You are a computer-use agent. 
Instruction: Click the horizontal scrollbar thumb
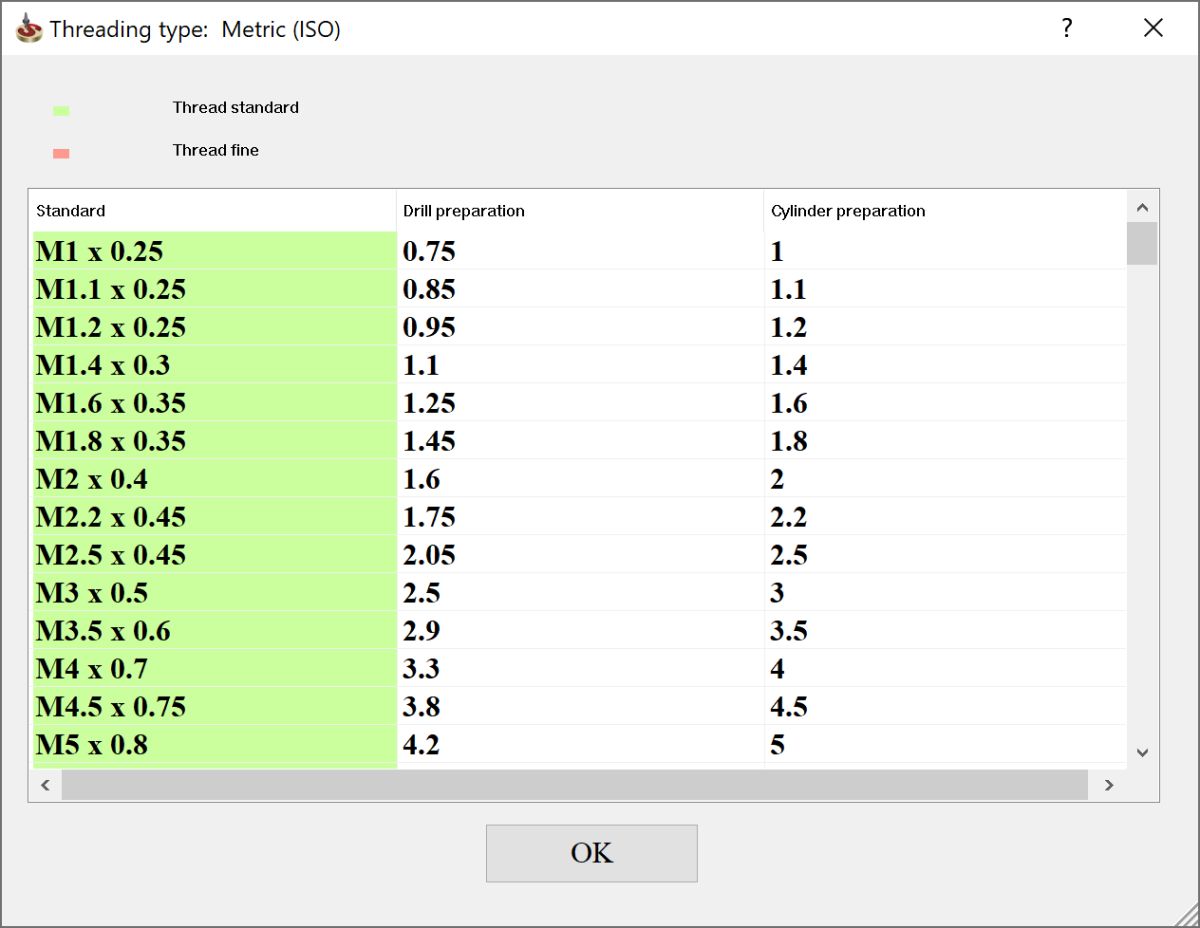(x=574, y=785)
